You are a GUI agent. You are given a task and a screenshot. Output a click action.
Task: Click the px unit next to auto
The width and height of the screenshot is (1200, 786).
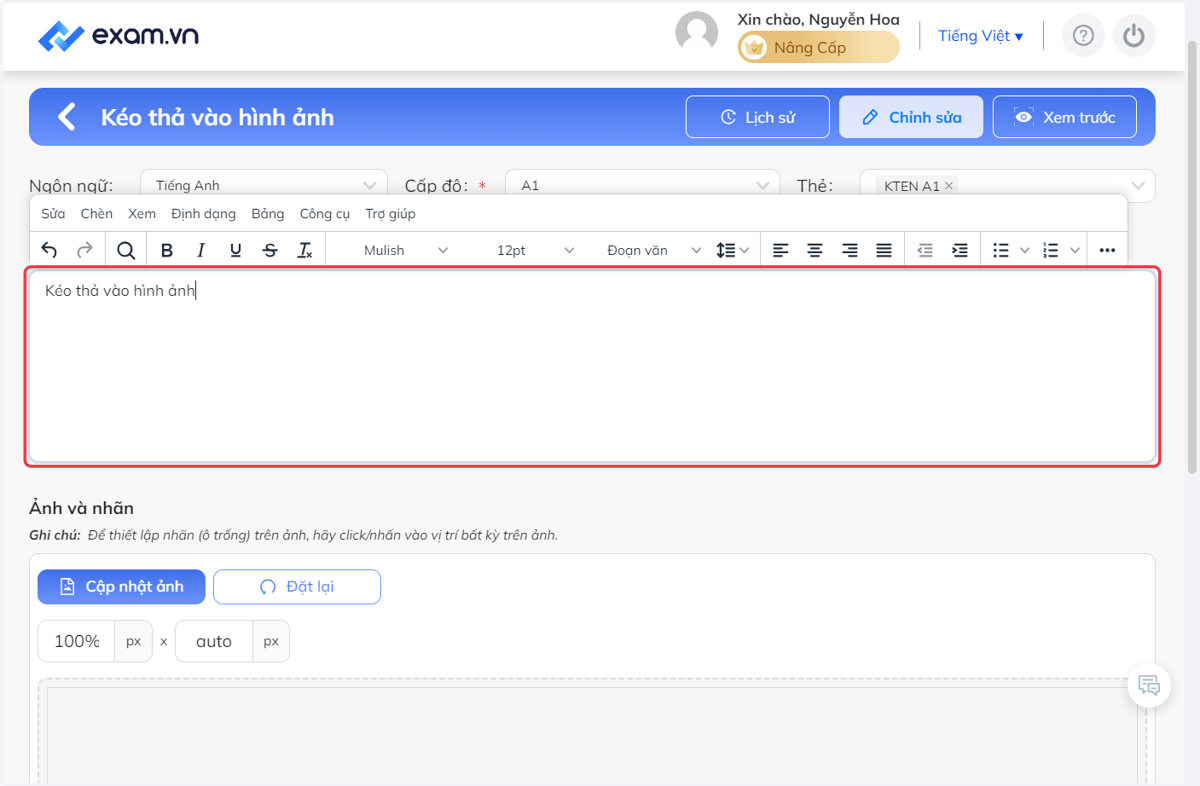271,641
